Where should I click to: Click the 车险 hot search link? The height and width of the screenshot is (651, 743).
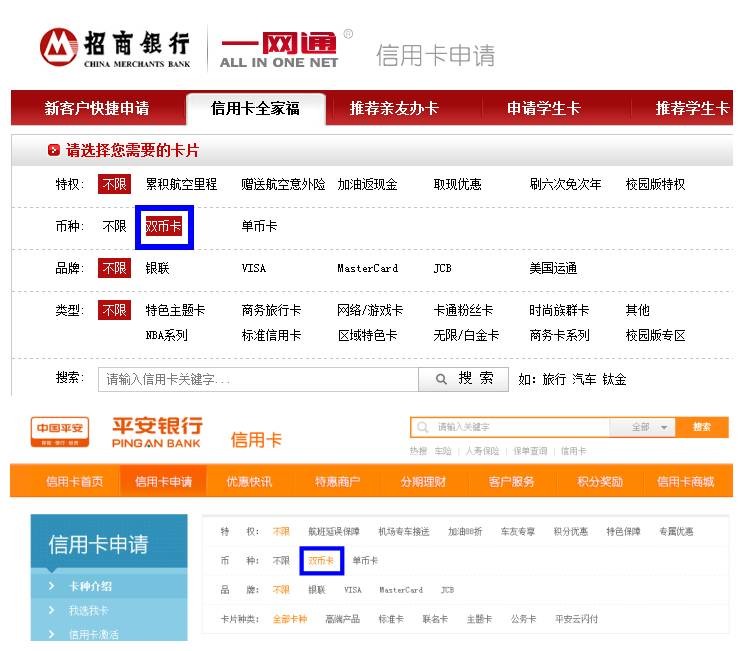point(443,451)
